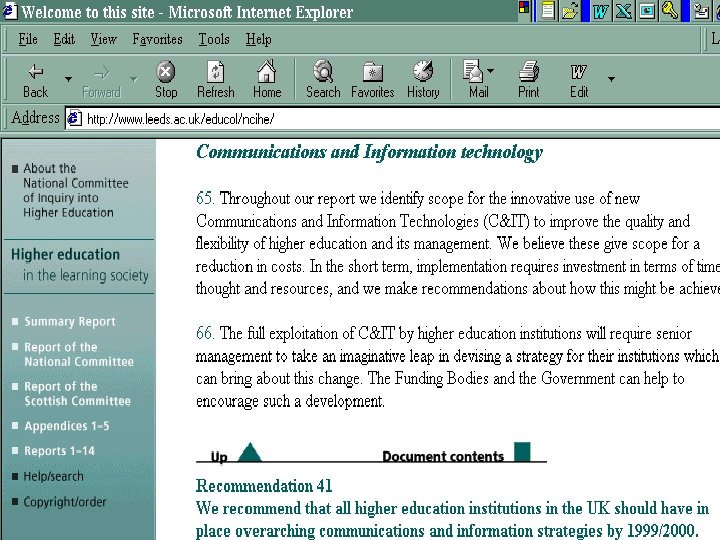720x540 pixels.
Task: Open the Help/search link
Action: pyautogui.click(x=54, y=476)
